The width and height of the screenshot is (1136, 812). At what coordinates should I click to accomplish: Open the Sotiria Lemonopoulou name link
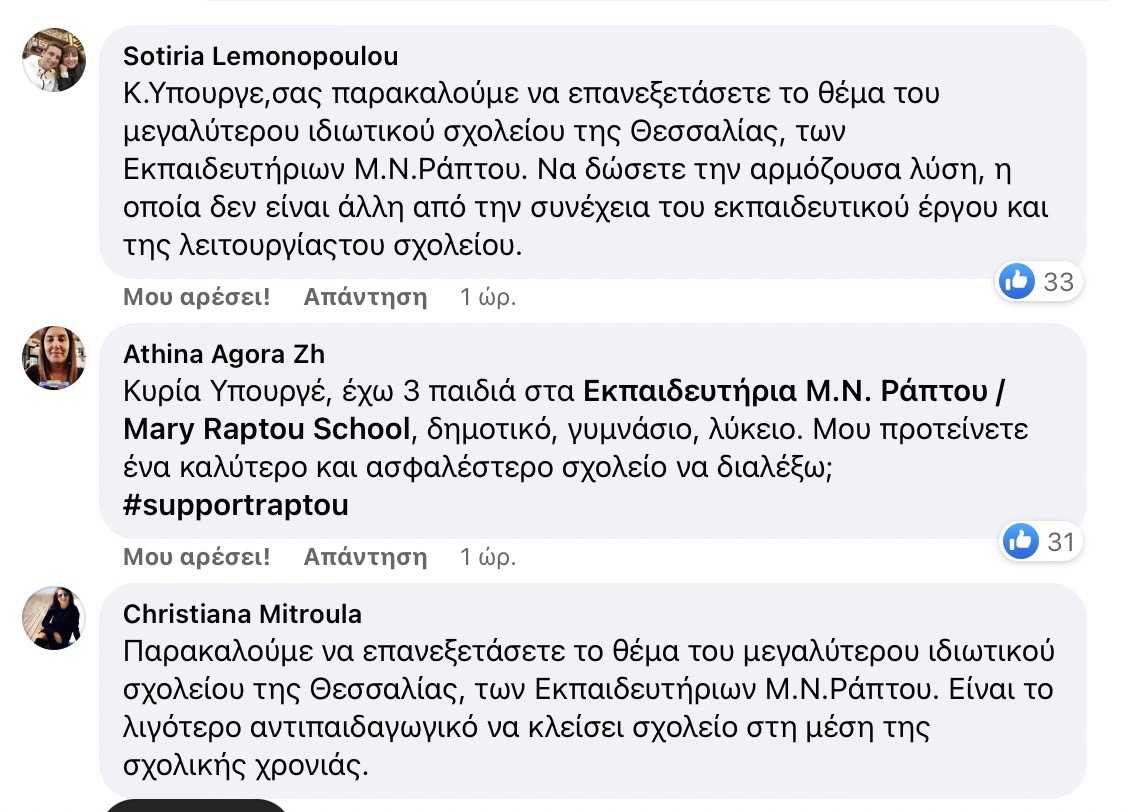[x=260, y=56]
